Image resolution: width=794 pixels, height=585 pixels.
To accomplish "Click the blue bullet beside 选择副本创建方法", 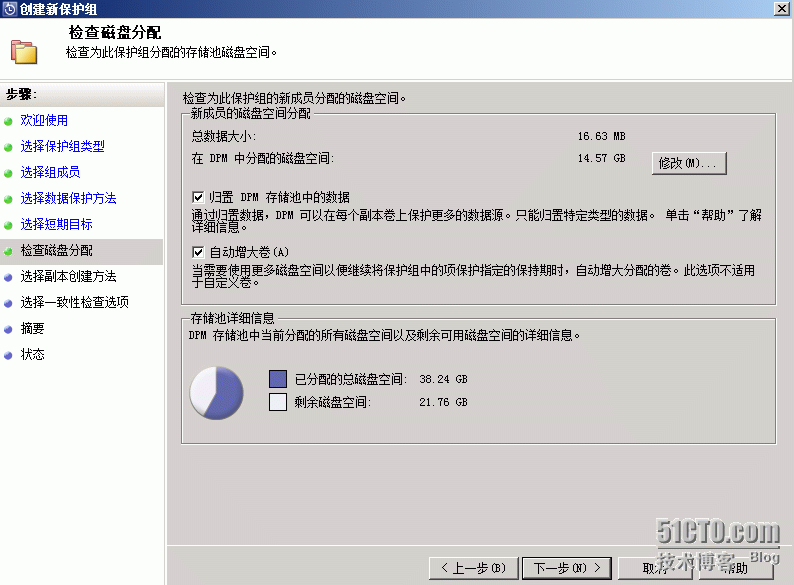I will (8, 278).
